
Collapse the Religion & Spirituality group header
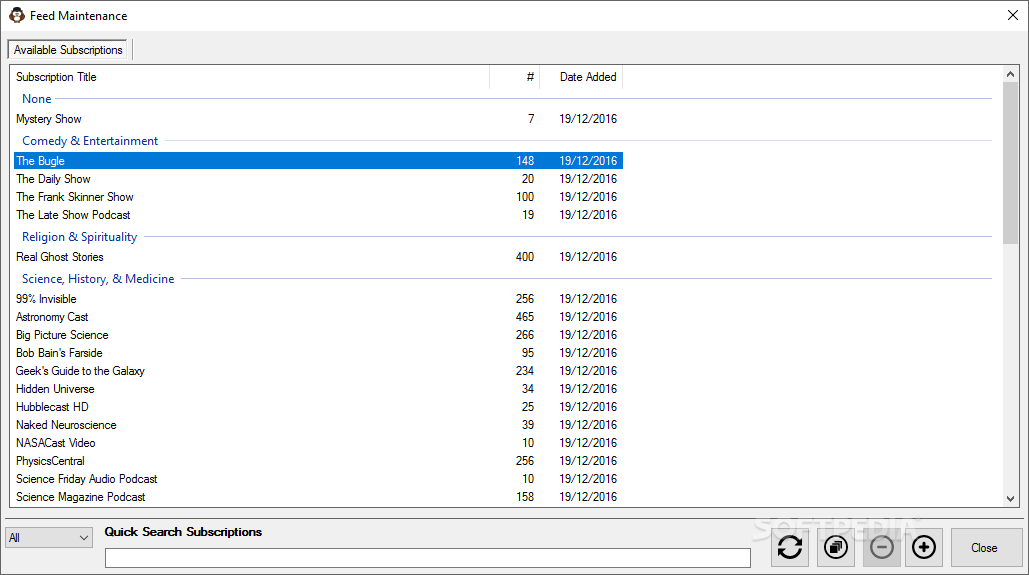[79, 236]
